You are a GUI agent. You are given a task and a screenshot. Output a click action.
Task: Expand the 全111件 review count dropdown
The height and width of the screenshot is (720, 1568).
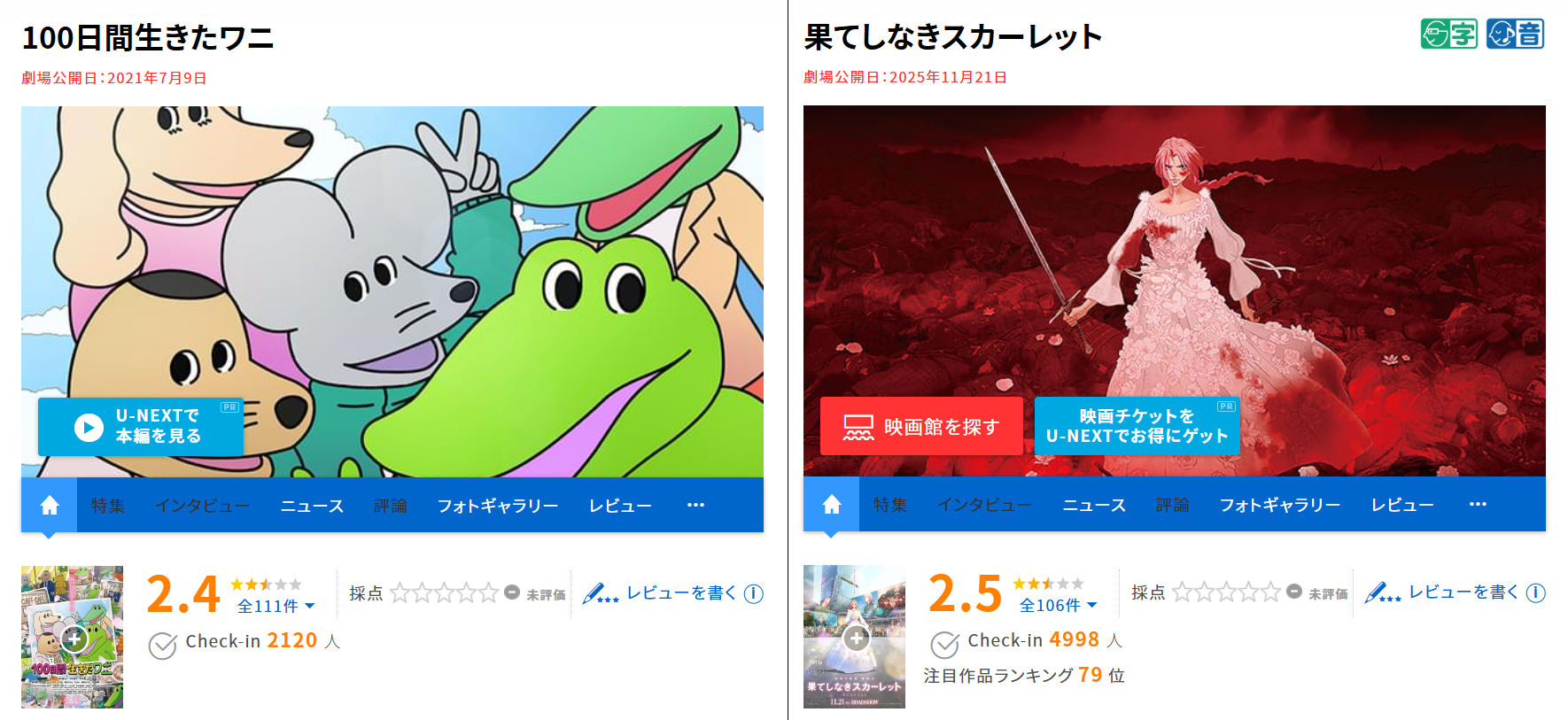276,607
